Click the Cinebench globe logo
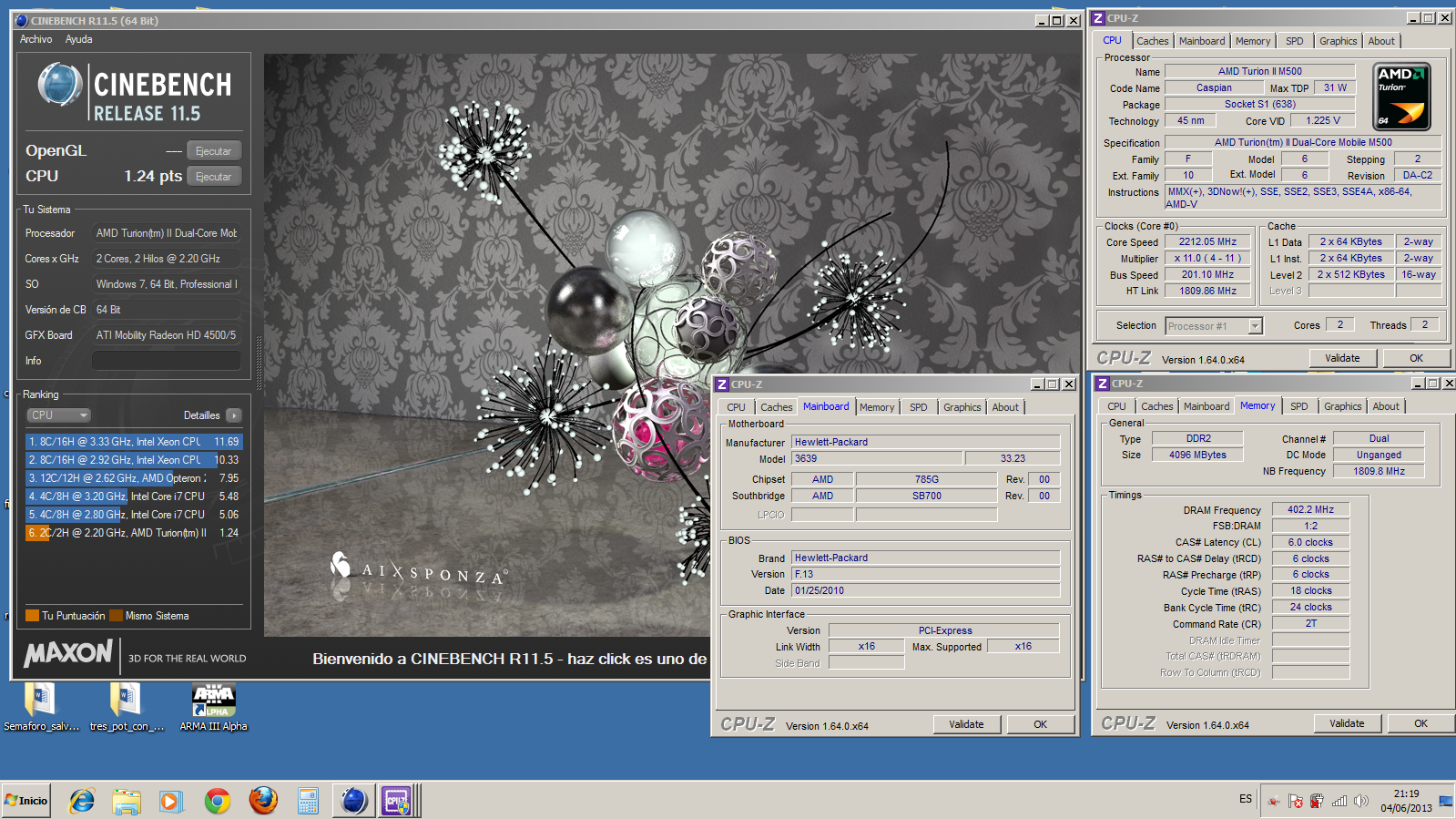This screenshot has width=1456, height=819. pos(60,85)
